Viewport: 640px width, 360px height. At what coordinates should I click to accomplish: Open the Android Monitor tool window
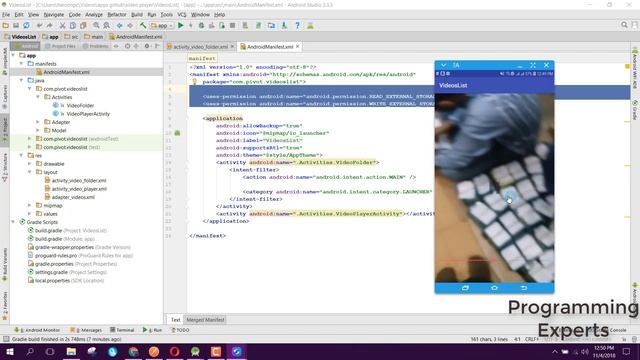coord(37,330)
